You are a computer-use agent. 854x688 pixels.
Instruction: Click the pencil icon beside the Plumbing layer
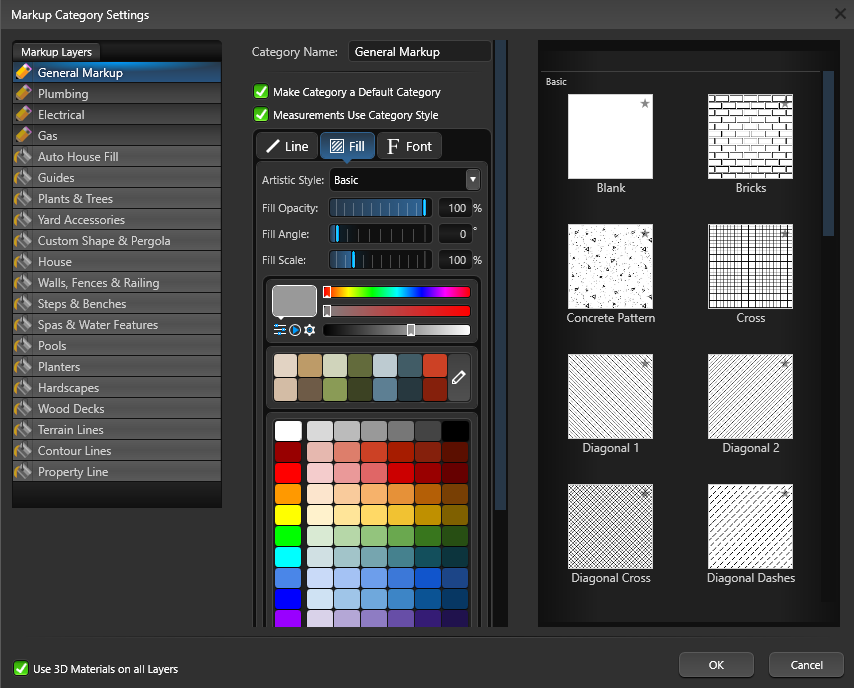[25, 93]
